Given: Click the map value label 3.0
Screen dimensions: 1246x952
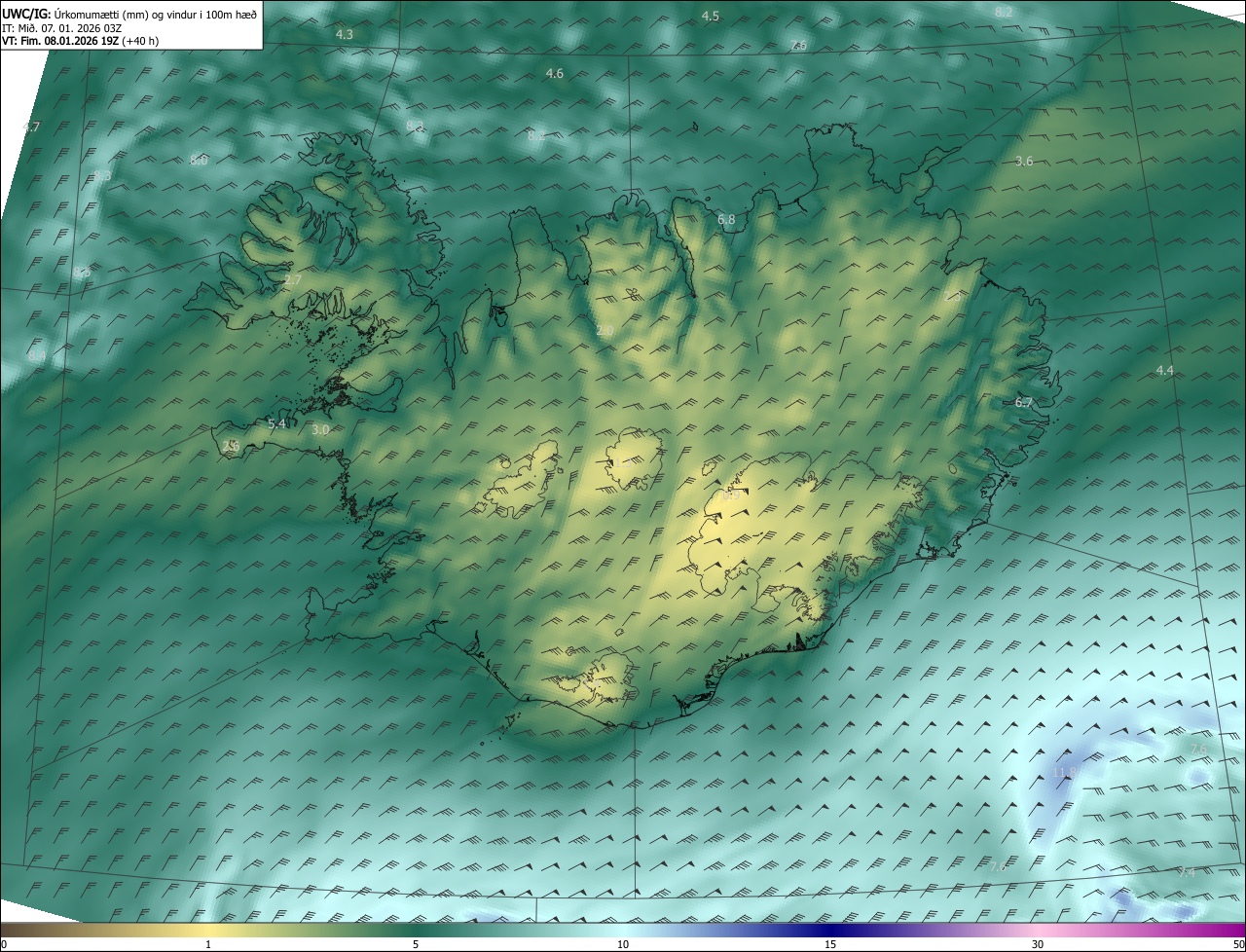Looking at the screenshot, I should click(x=320, y=430).
